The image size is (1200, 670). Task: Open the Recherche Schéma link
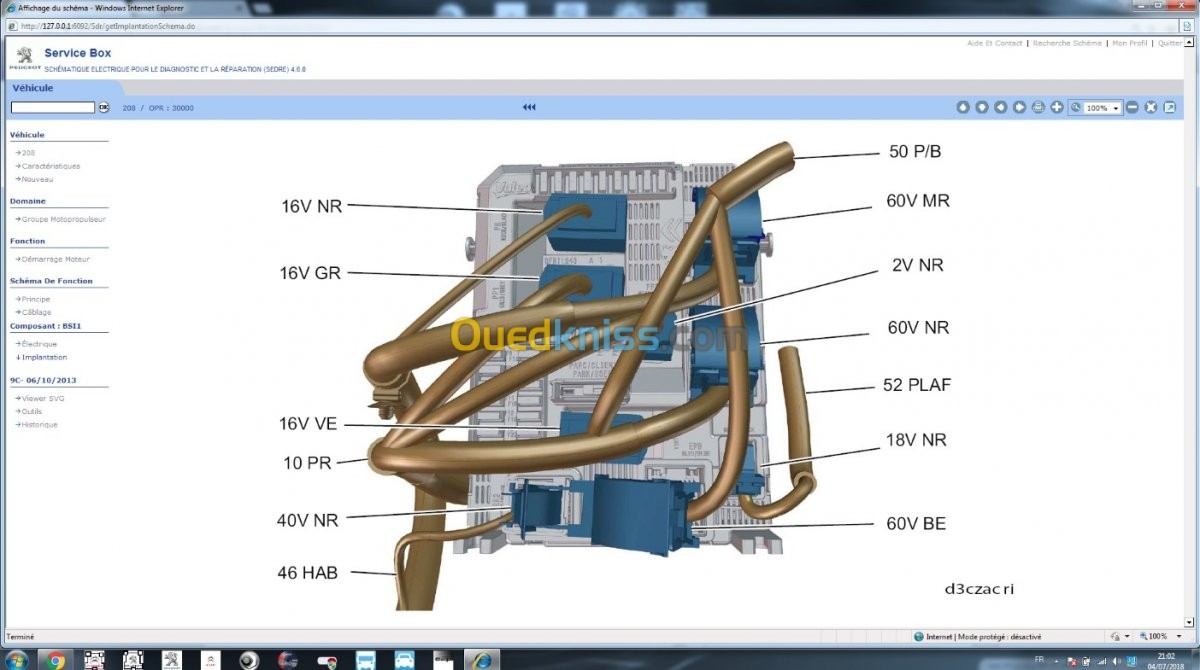1067,43
